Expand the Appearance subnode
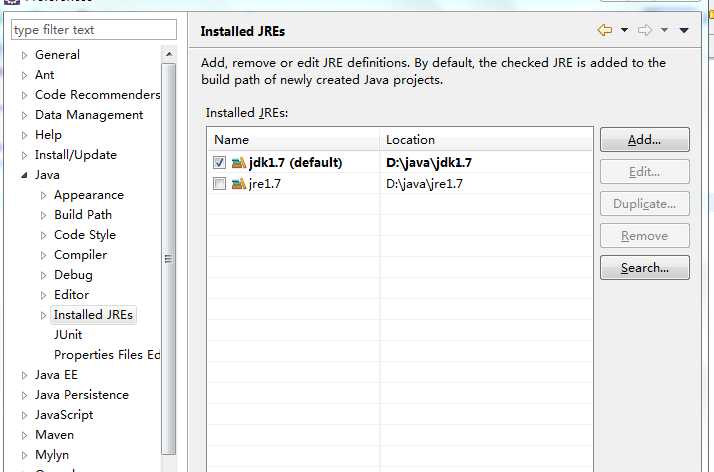 [43, 195]
